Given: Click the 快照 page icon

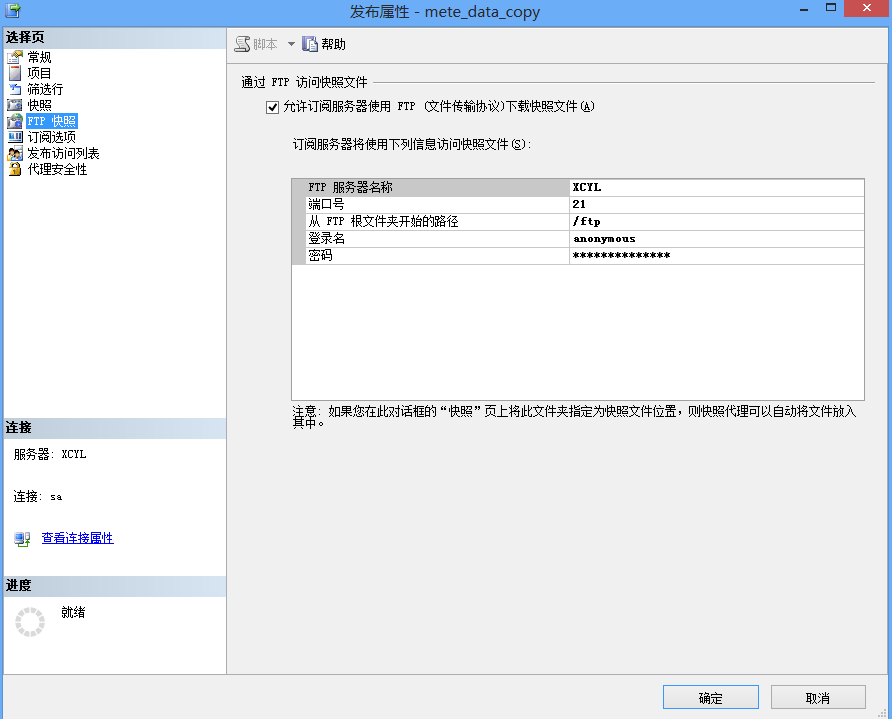Looking at the screenshot, I should tap(15, 105).
